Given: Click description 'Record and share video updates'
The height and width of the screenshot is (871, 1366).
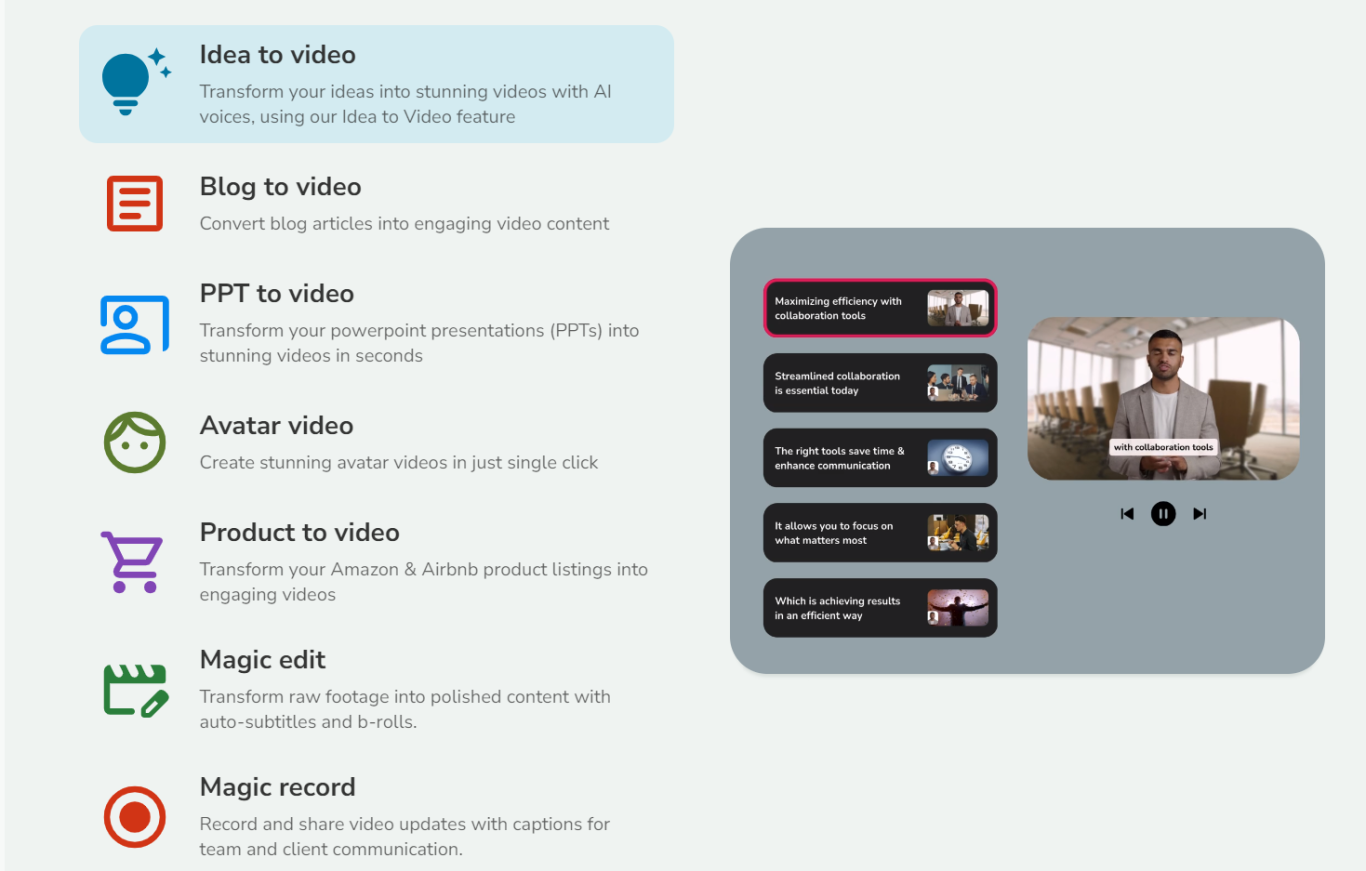Looking at the screenshot, I should click(x=405, y=836).
